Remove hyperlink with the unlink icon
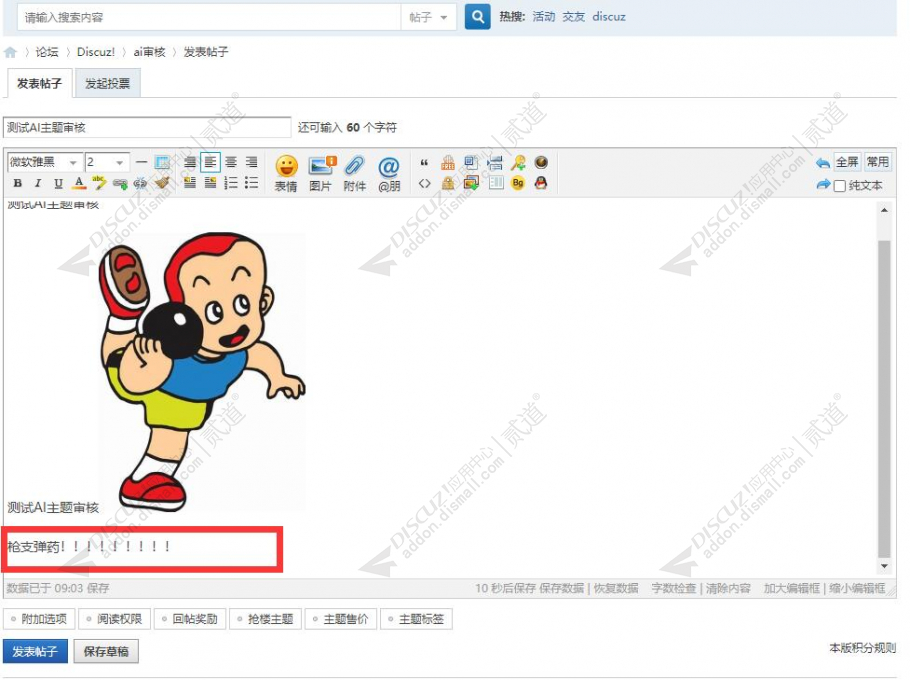910x680 pixels. pos(140,183)
